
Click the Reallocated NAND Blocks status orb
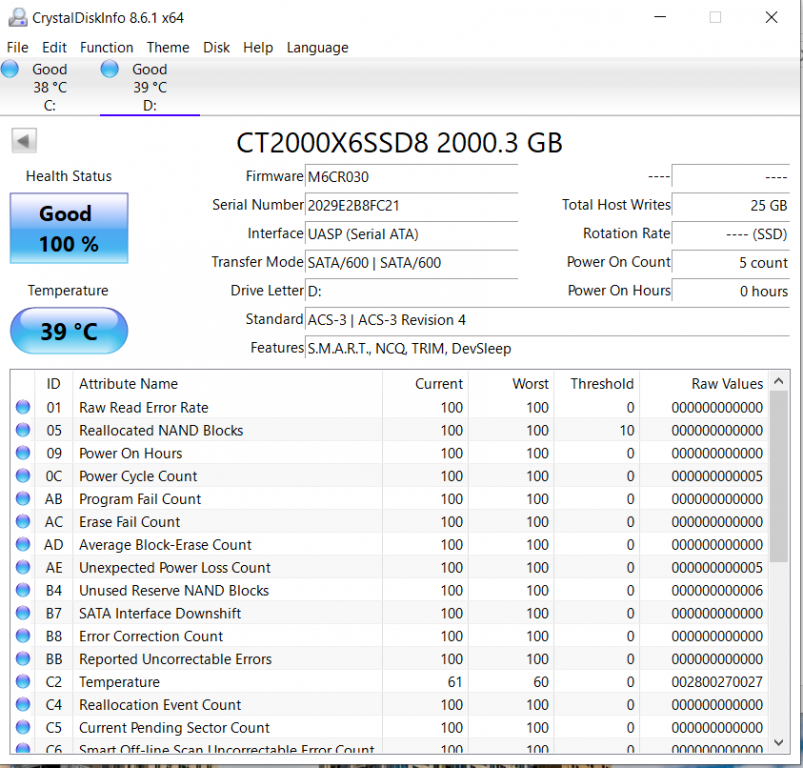pos(23,431)
